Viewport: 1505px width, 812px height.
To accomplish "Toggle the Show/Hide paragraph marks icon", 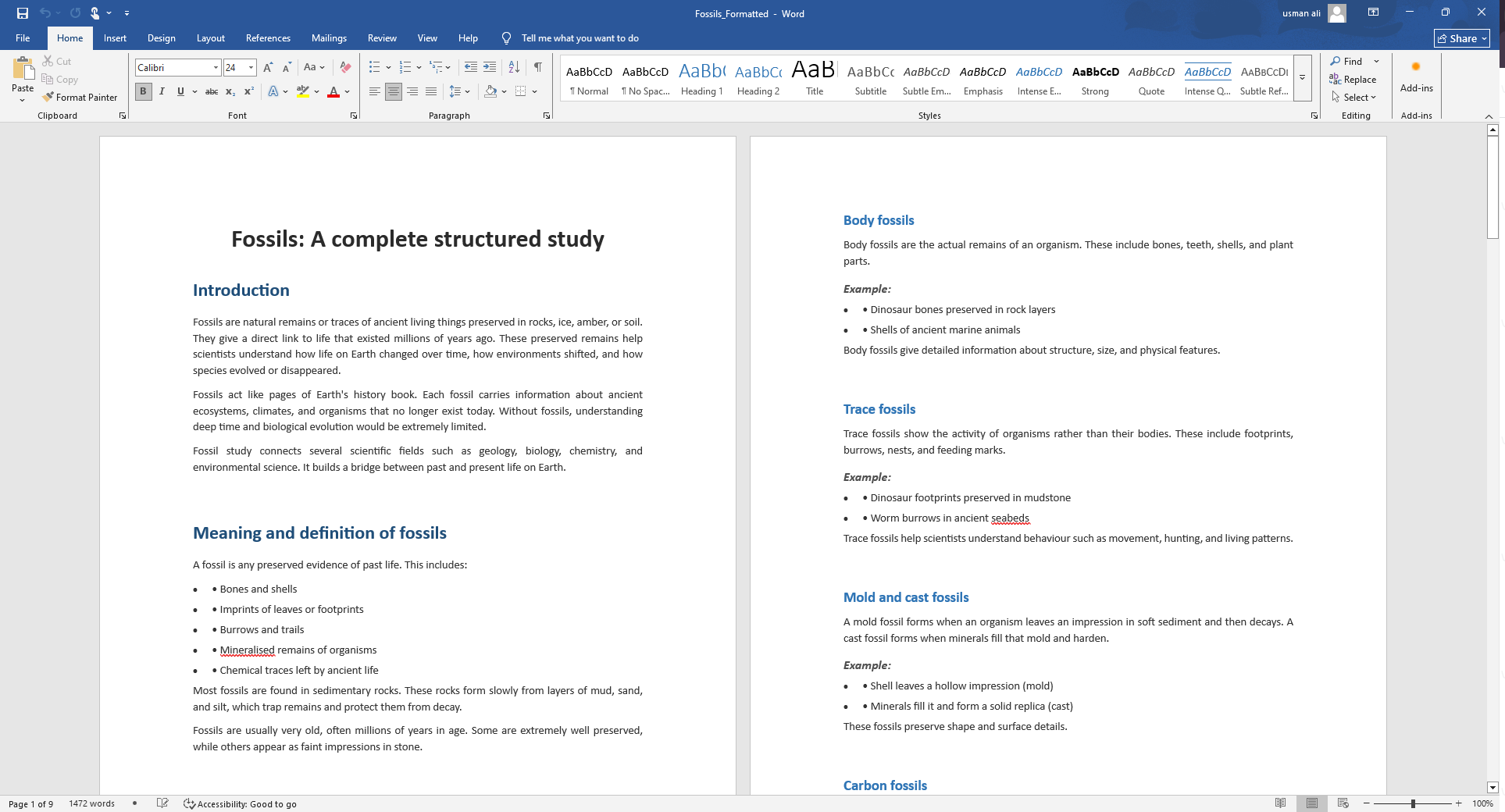I will tap(537, 67).
